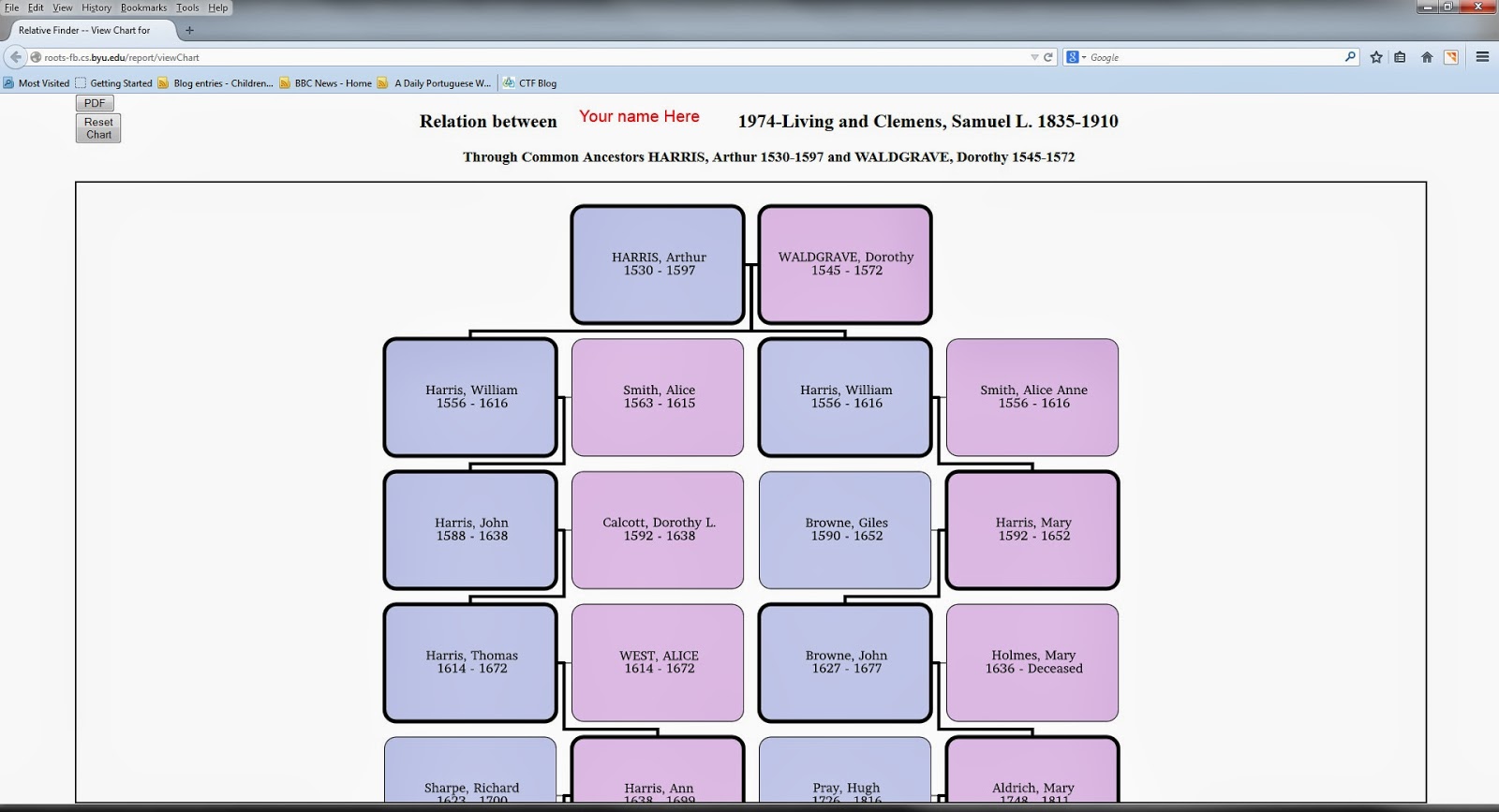Click the Reset Chart button
Image resolution: width=1499 pixels, height=812 pixels.
[98, 128]
